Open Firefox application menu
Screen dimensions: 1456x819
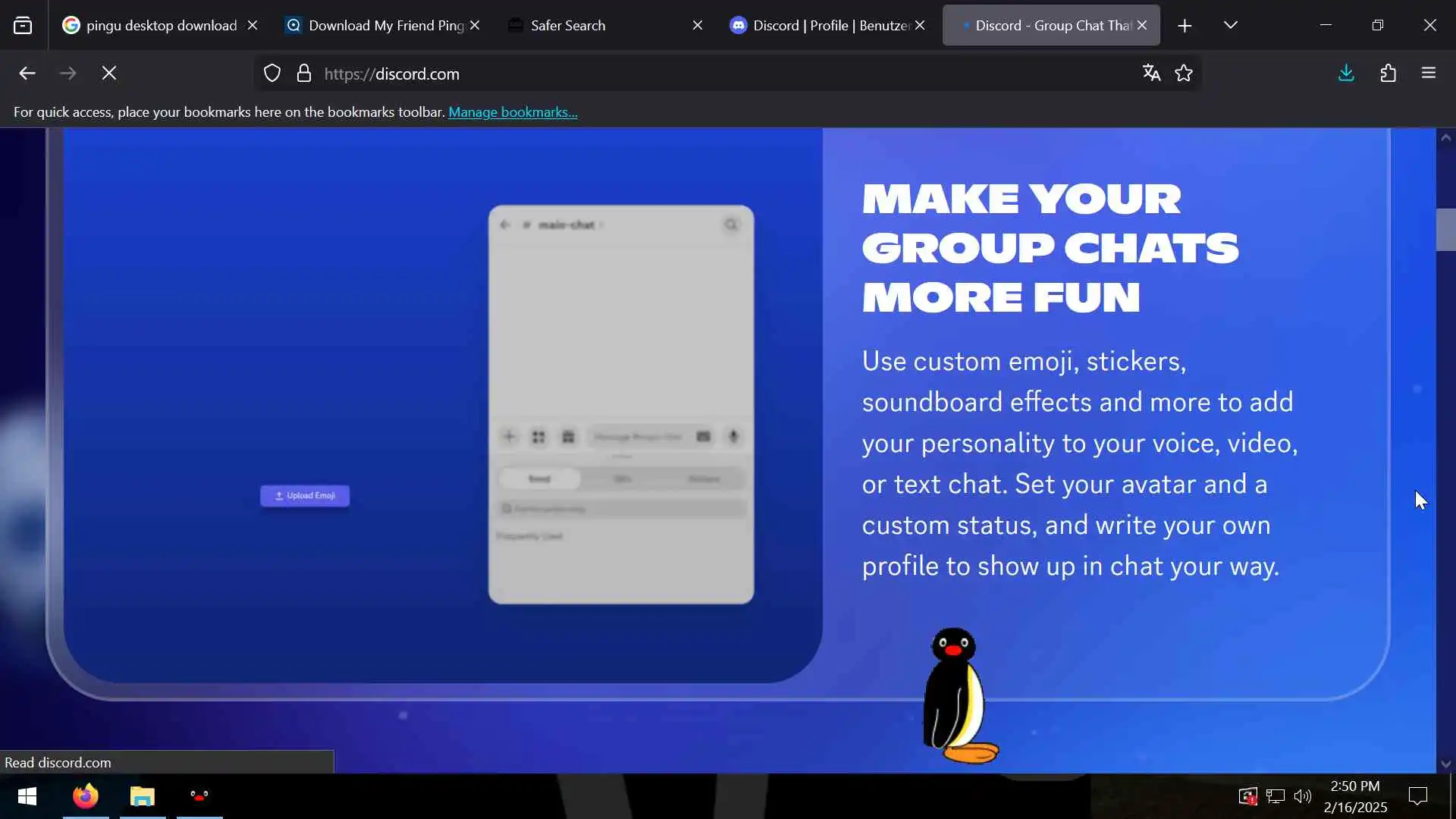(x=1429, y=73)
